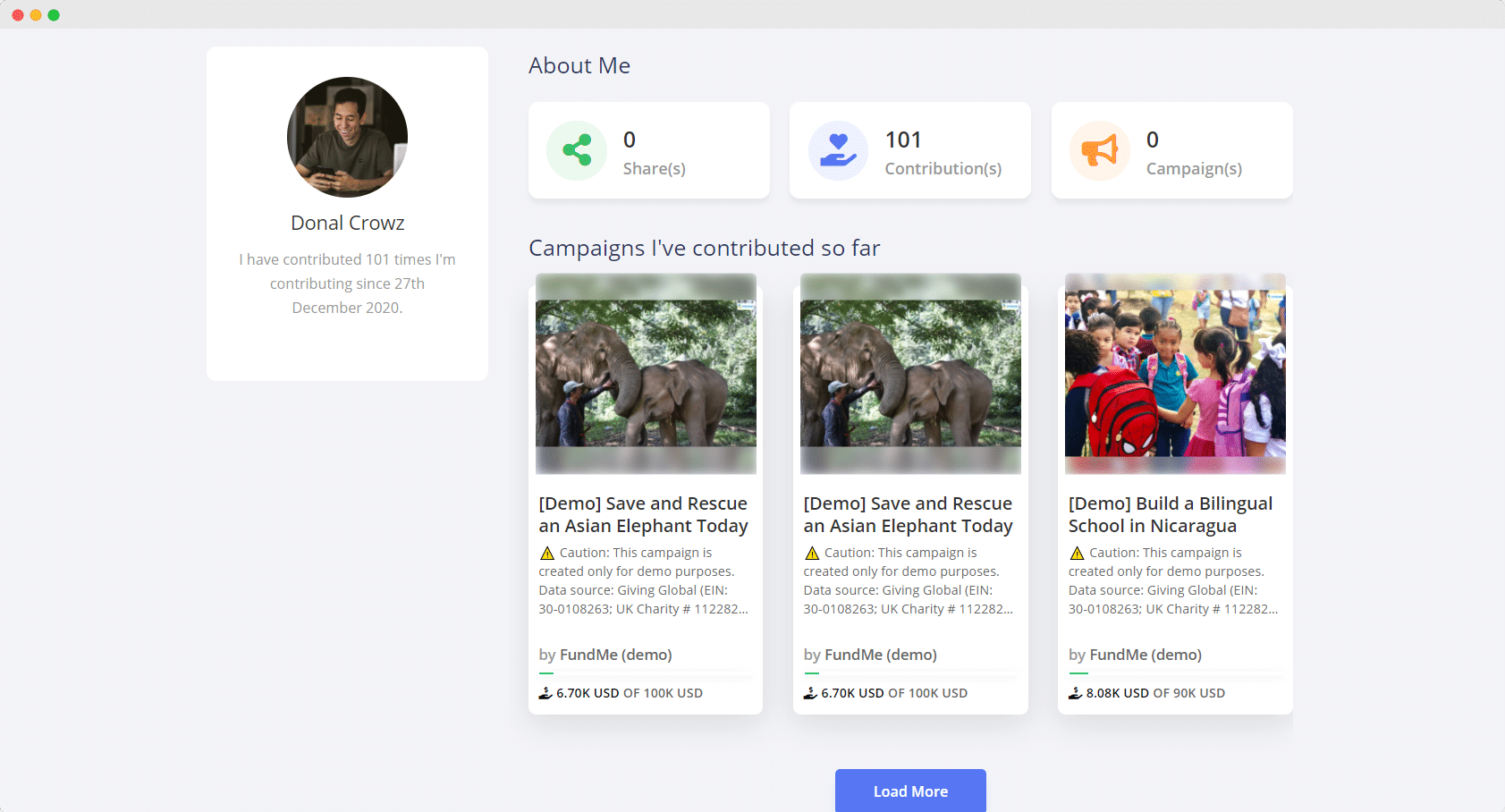Image resolution: width=1505 pixels, height=812 pixels.
Task: Click the red window close button
Action: click(18, 15)
